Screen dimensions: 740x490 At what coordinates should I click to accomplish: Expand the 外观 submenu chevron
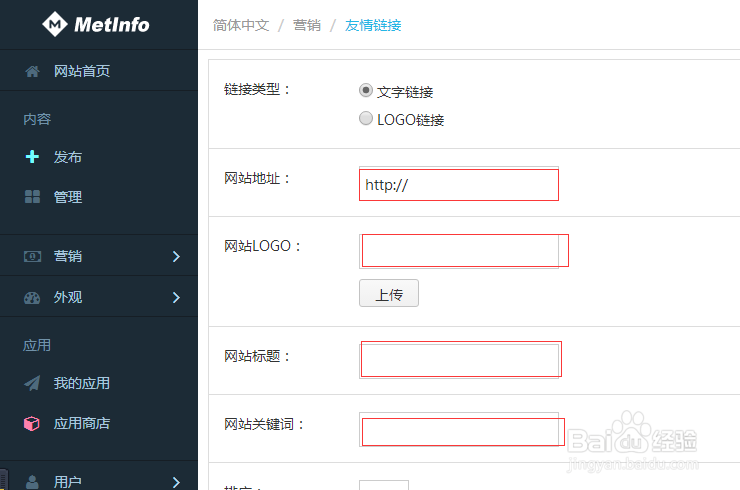[x=176, y=297]
